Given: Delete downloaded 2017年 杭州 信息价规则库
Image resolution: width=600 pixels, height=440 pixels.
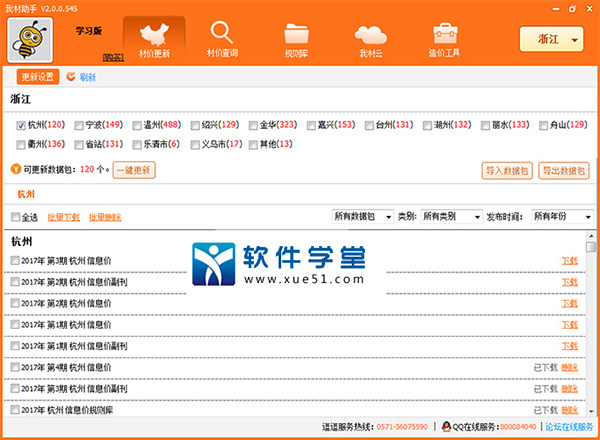Looking at the screenshot, I should 569,410.
